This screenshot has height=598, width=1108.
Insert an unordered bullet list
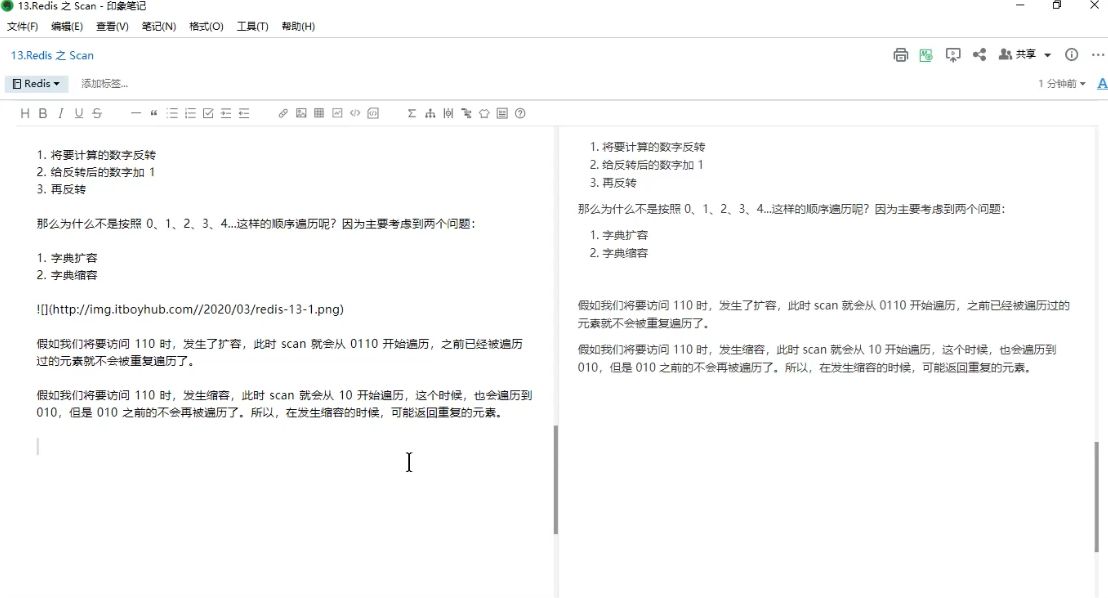coord(172,113)
